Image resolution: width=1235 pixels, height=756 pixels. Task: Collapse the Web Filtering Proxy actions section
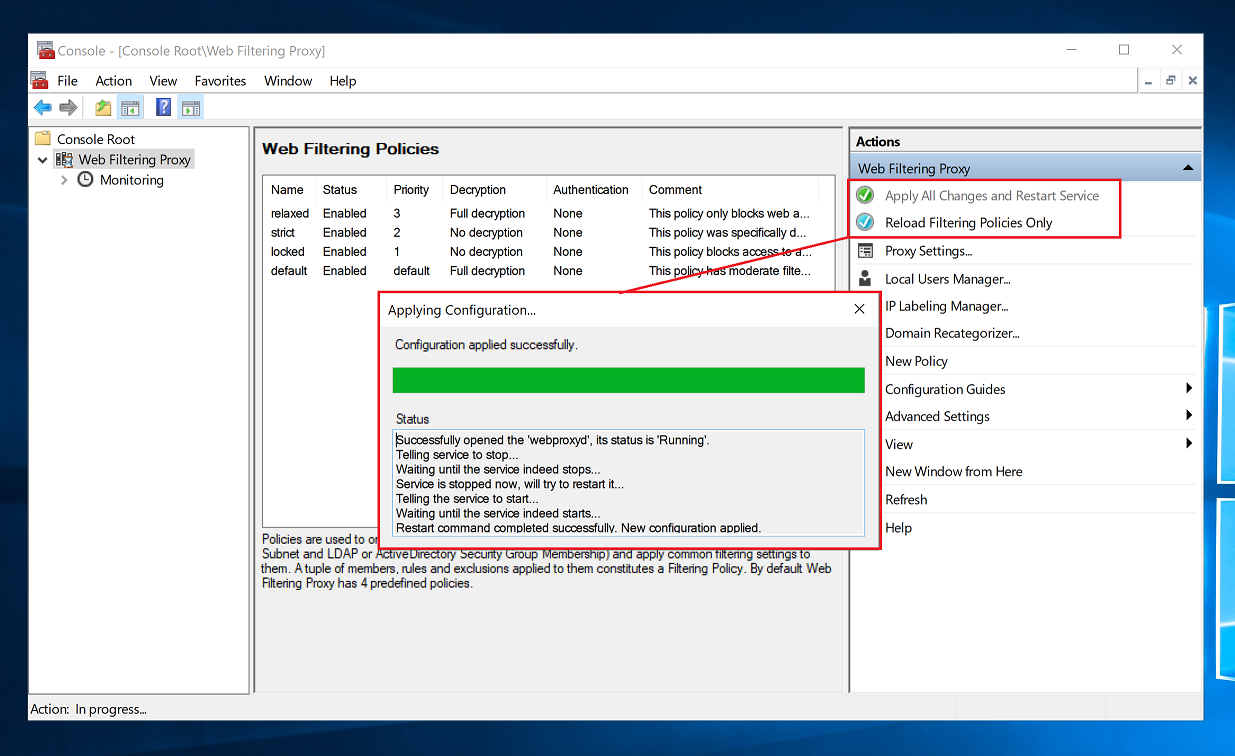point(1187,168)
